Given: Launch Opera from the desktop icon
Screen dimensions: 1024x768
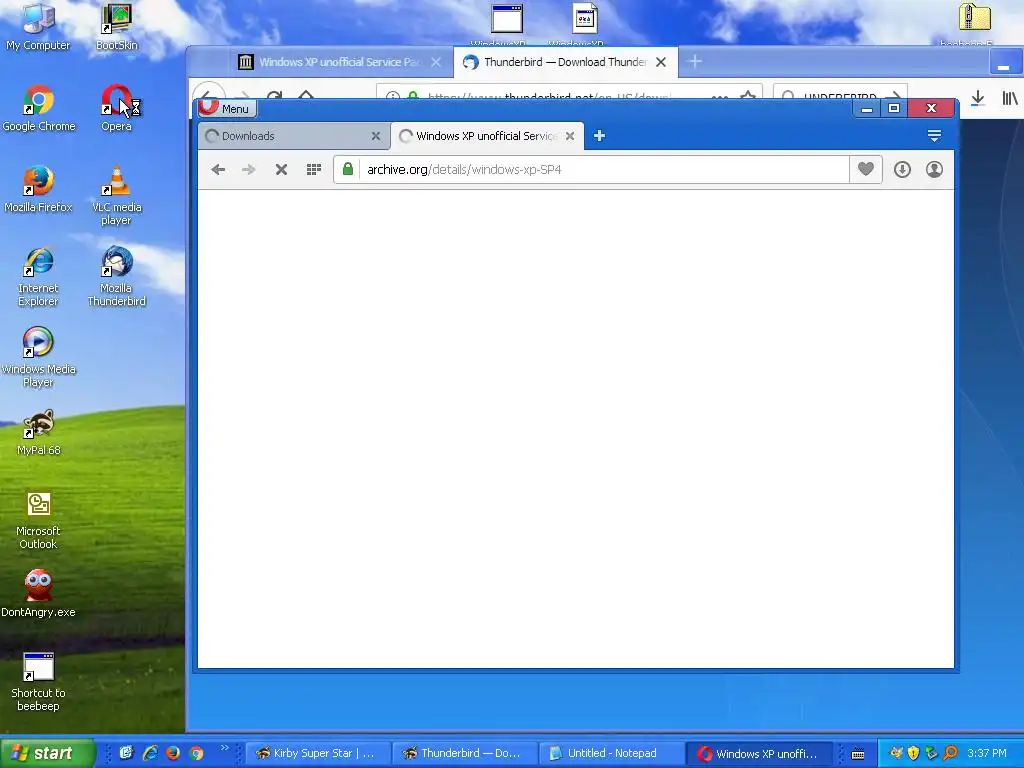Looking at the screenshot, I should coord(116,108).
